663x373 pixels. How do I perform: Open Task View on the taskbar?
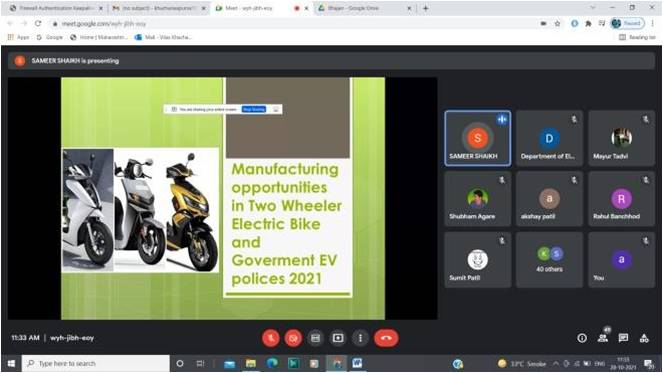pos(200,363)
